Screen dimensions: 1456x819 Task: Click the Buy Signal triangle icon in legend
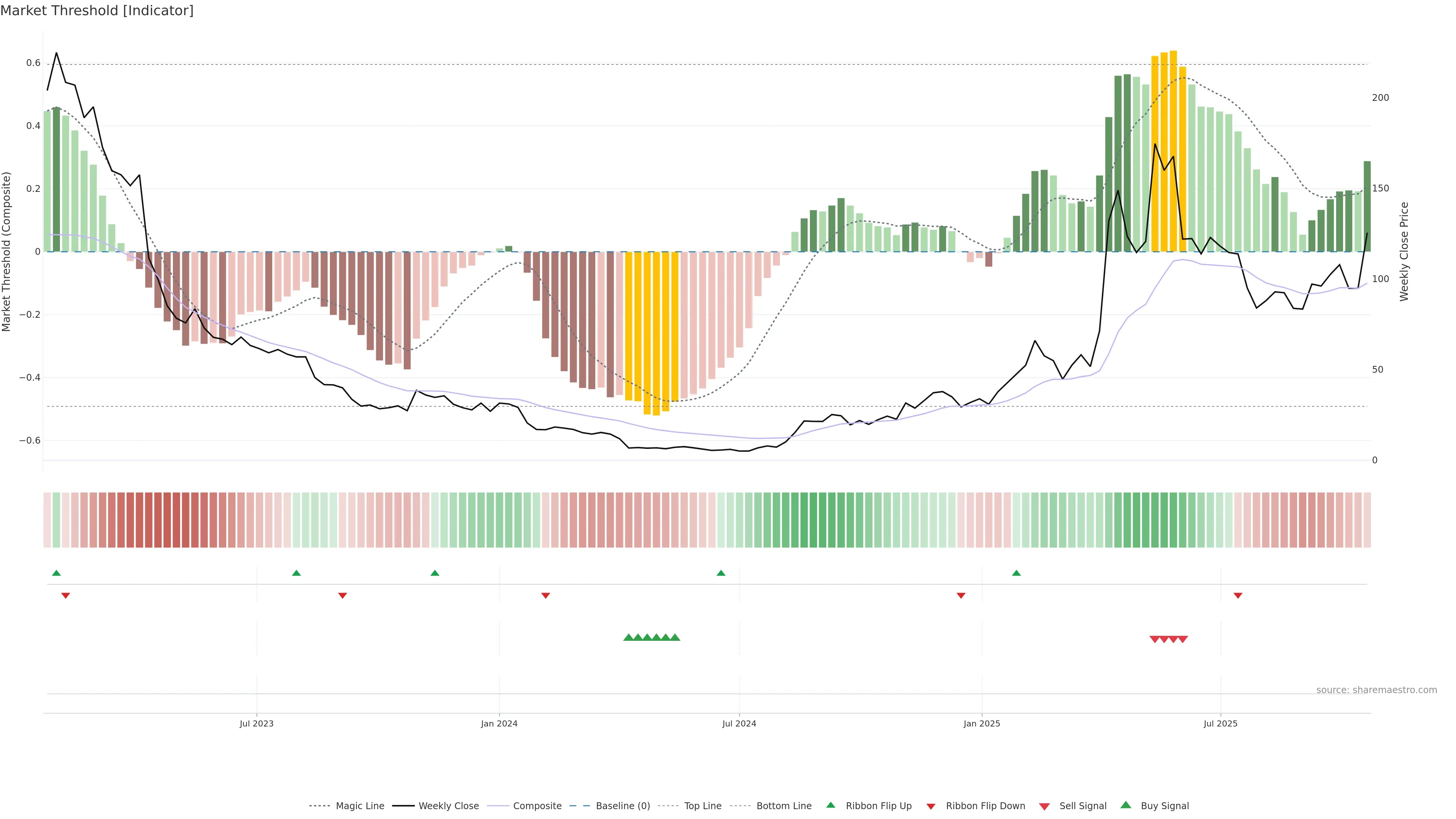click(x=1125, y=805)
